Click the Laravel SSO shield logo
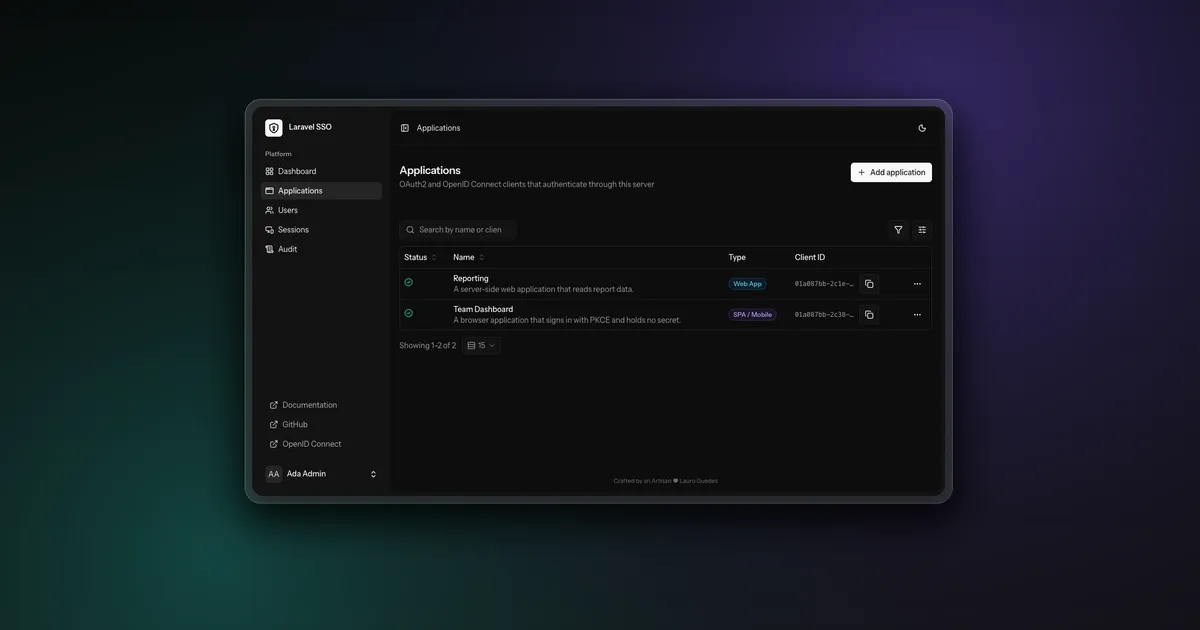 coord(274,128)
